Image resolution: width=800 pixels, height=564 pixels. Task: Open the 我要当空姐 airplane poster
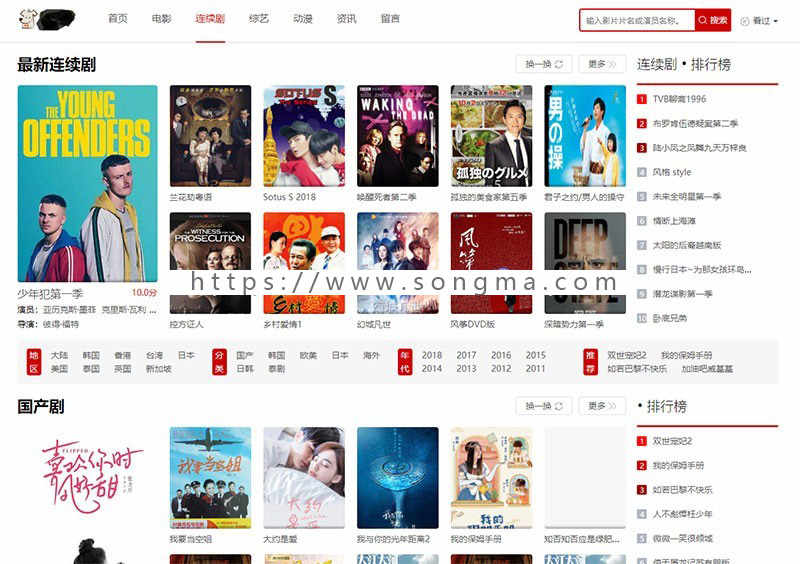tap(210, 478)
